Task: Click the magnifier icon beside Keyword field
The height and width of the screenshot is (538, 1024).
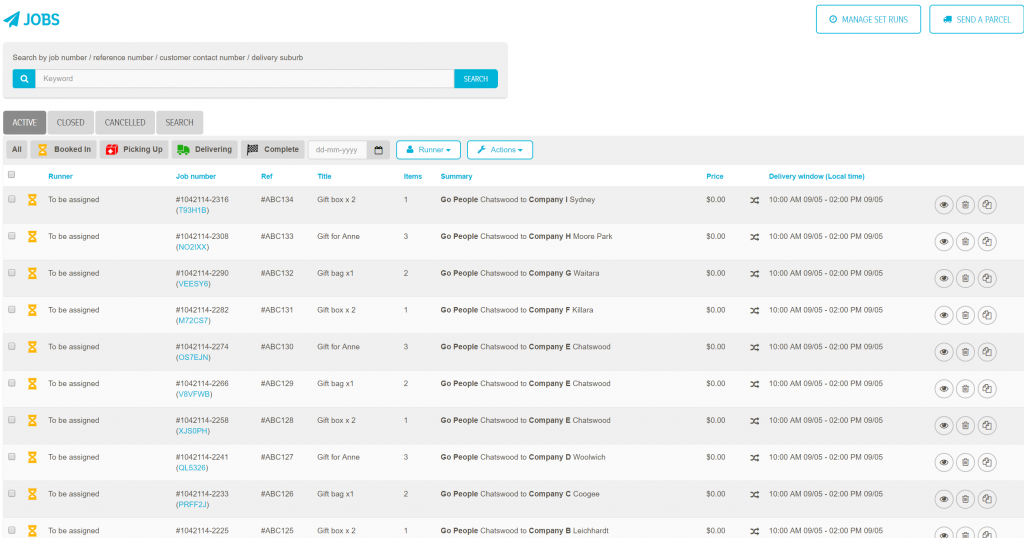Action: pos(24,79)
